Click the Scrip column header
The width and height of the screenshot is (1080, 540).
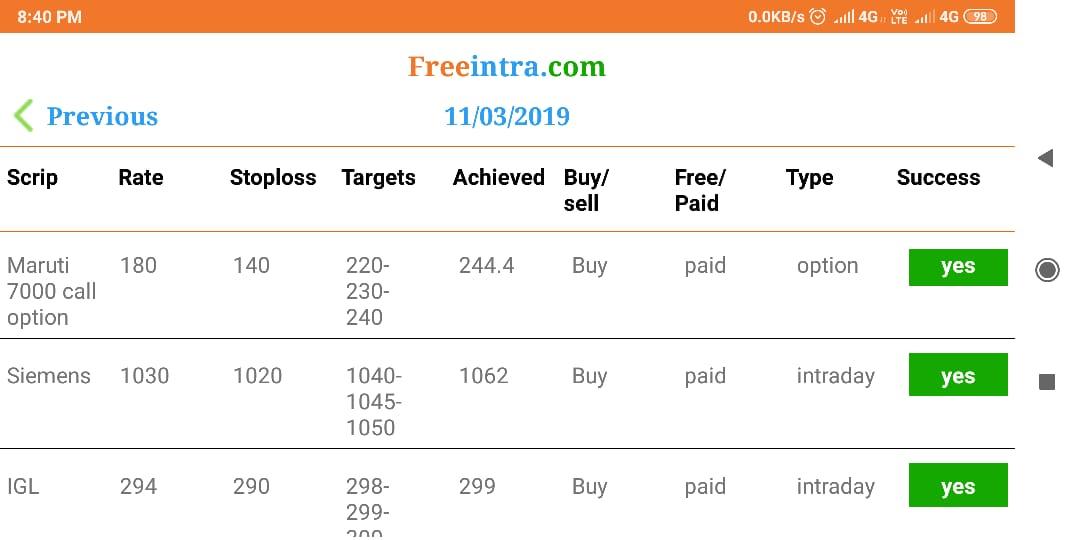coord(33,178)
